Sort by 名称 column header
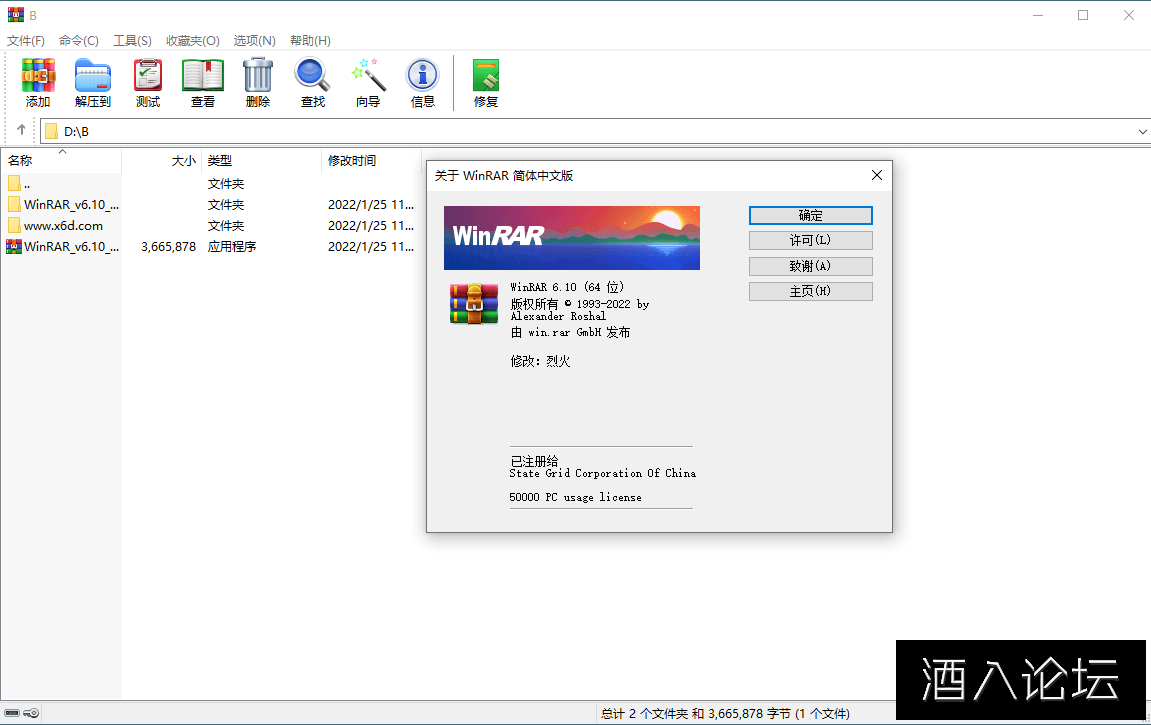The height and width of the screenshot is (725, 1151). 62,160
